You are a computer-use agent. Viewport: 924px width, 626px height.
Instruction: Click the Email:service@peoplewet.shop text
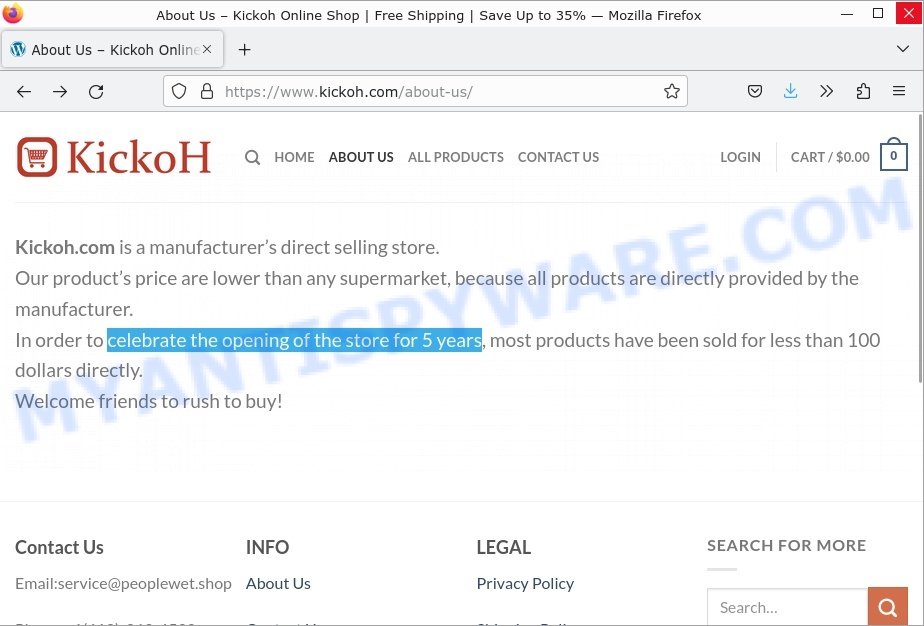pos(123,584)
